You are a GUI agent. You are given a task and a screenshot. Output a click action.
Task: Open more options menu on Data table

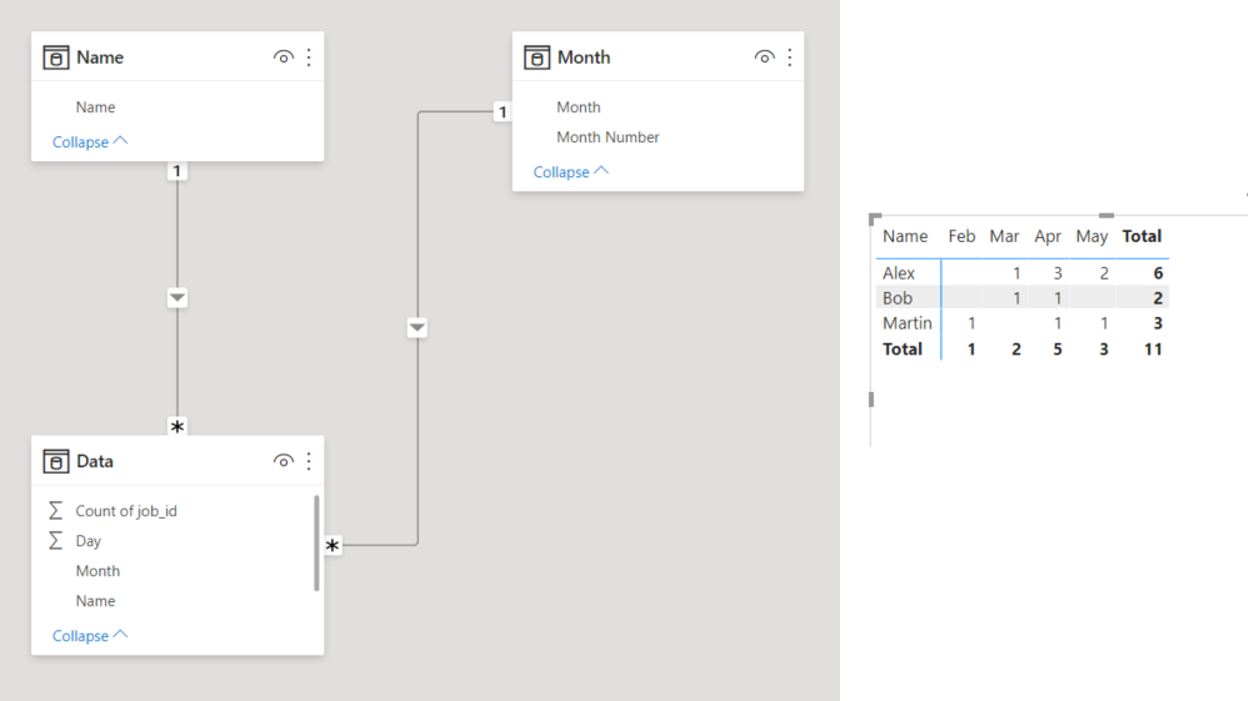pos(308,461)
